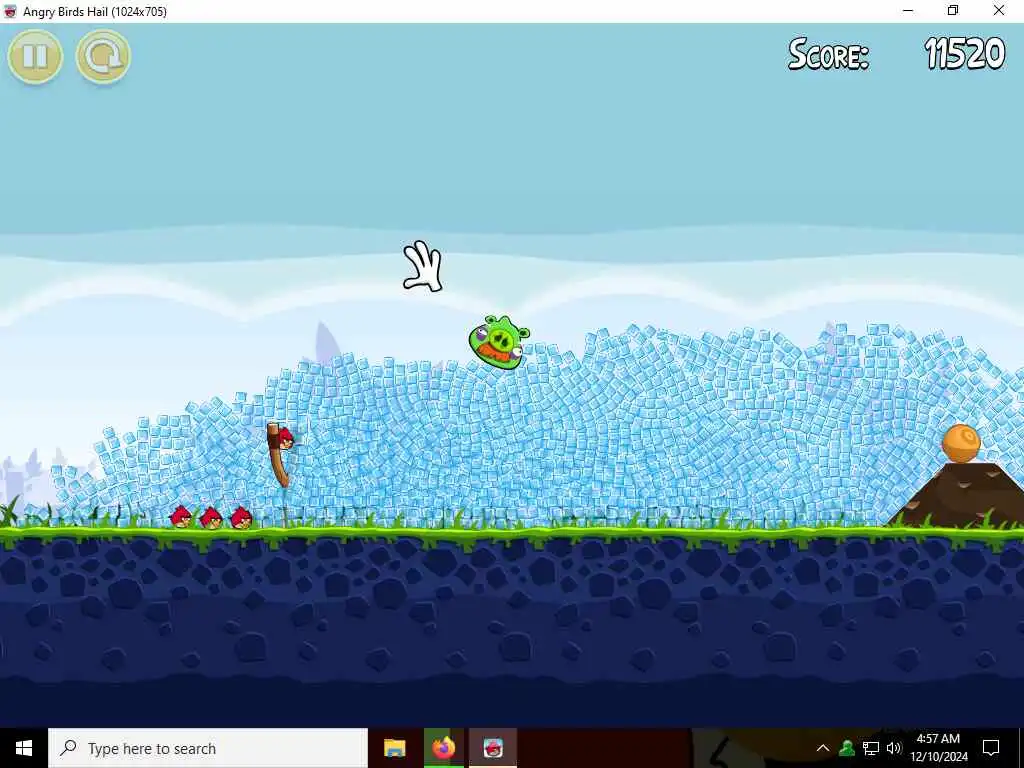The height and width of the screenshot is (768, 1024).
Task: Click the brown dirt mound
Action: [x=958, y=494]
